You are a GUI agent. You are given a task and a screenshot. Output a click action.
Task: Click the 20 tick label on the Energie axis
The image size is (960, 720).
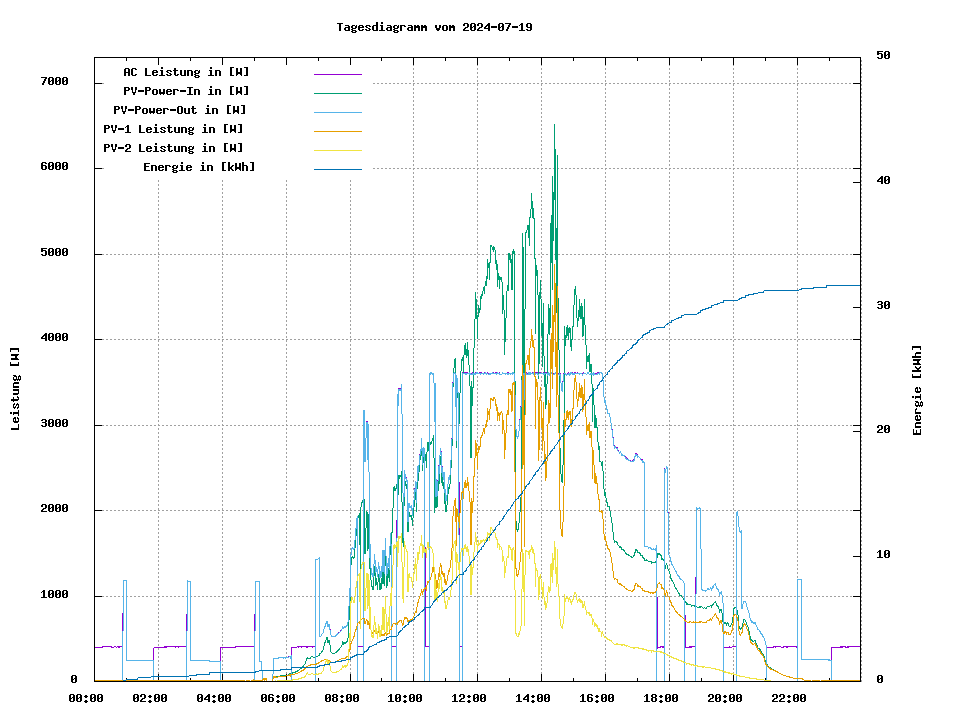(883, 430)
